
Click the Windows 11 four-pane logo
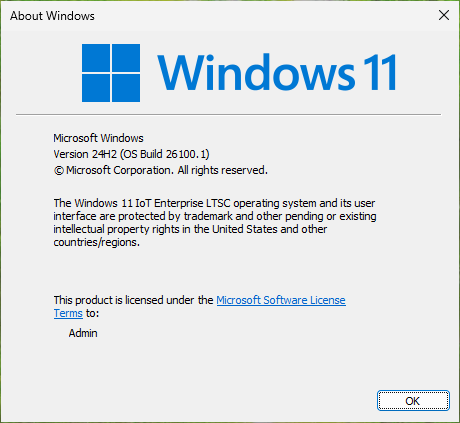(x=111, y=73)
